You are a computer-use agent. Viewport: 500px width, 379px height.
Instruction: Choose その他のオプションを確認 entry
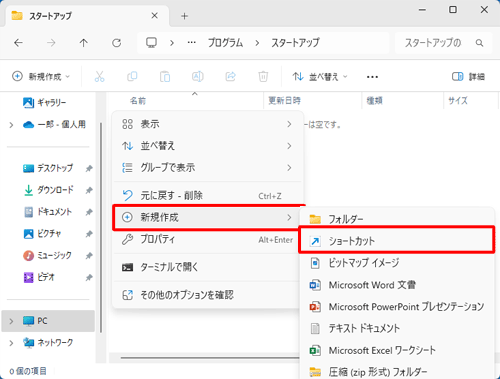pyautogui.click(x=207, y=295)
